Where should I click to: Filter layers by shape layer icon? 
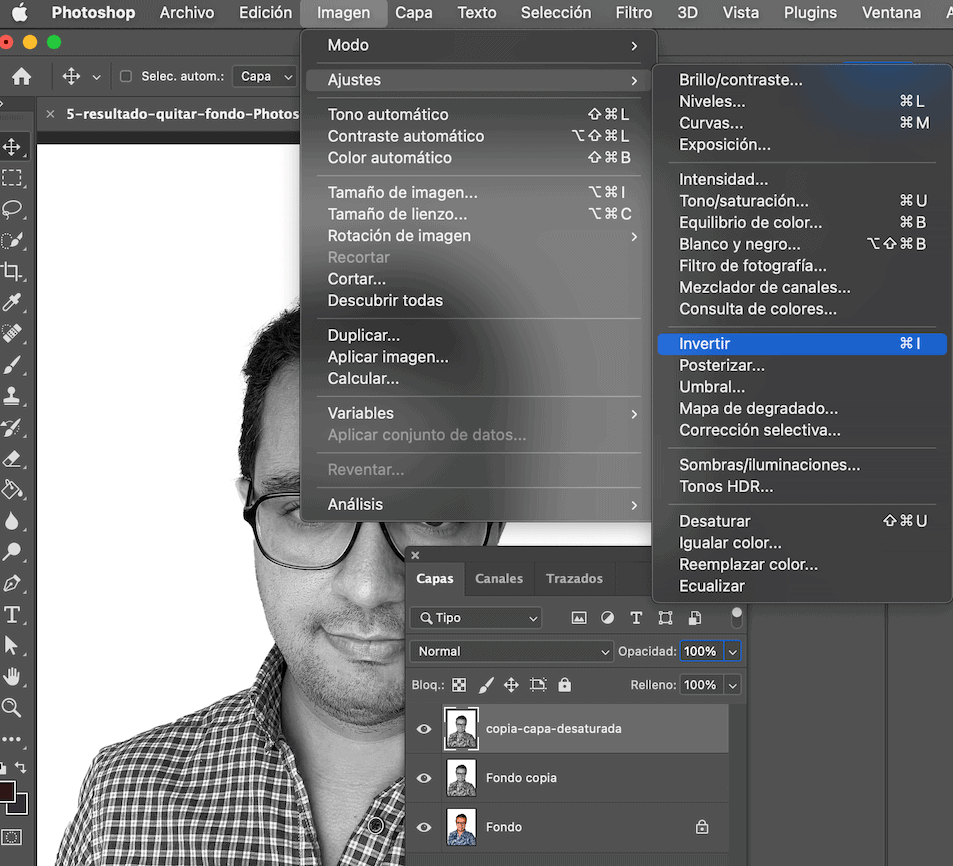pos(666,618)
